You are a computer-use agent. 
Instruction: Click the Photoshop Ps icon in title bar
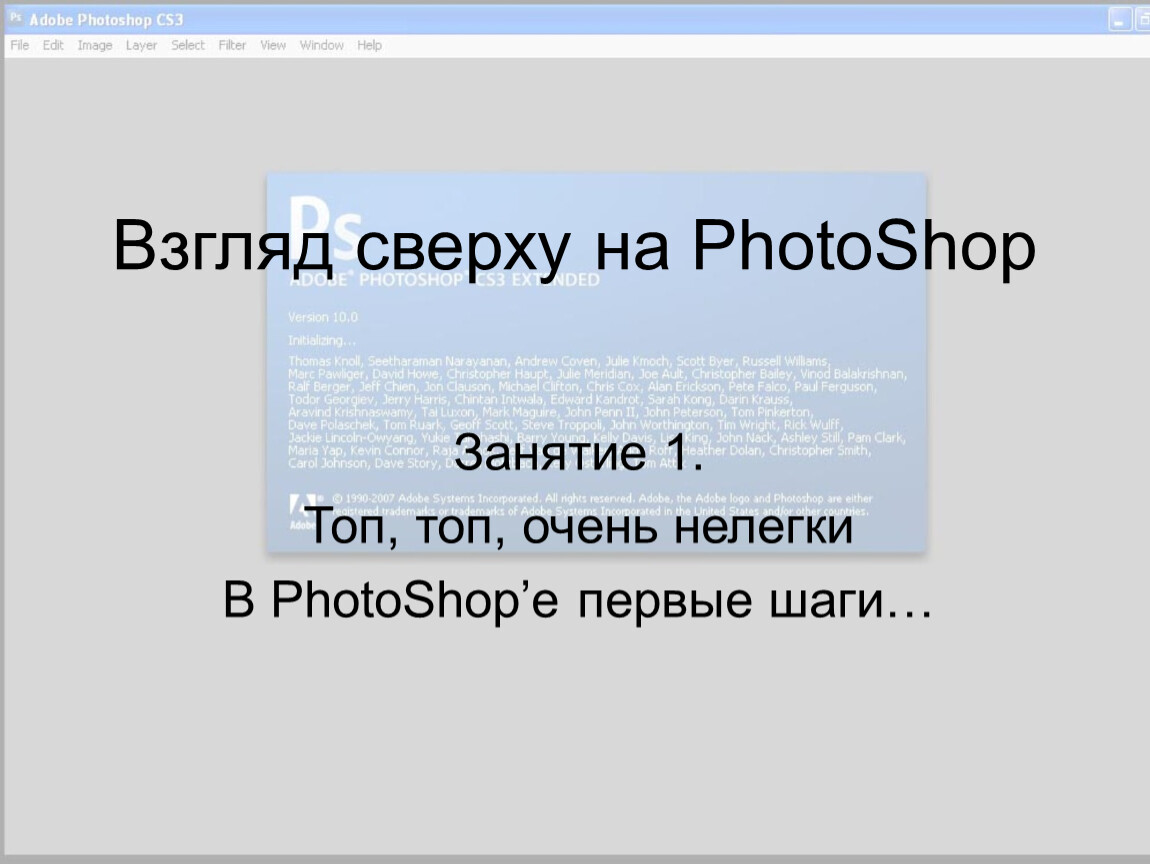pyautogui.click(x=15, y=18)
